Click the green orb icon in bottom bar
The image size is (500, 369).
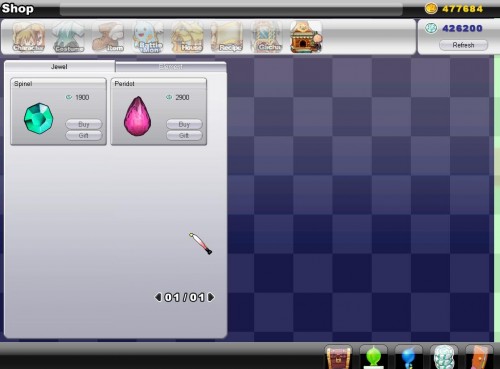tap(374, 357)
